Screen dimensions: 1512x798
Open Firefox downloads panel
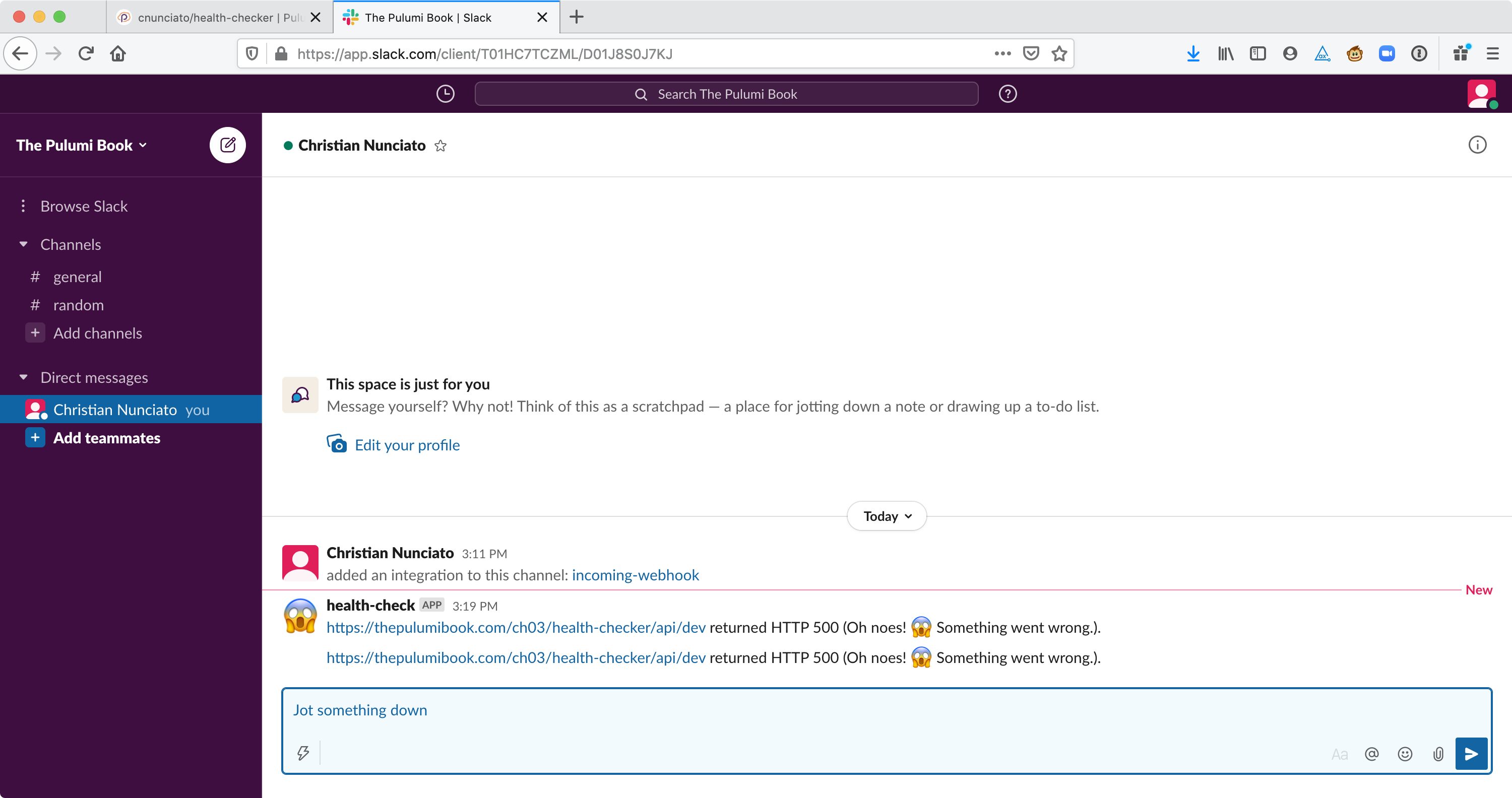1193,53
